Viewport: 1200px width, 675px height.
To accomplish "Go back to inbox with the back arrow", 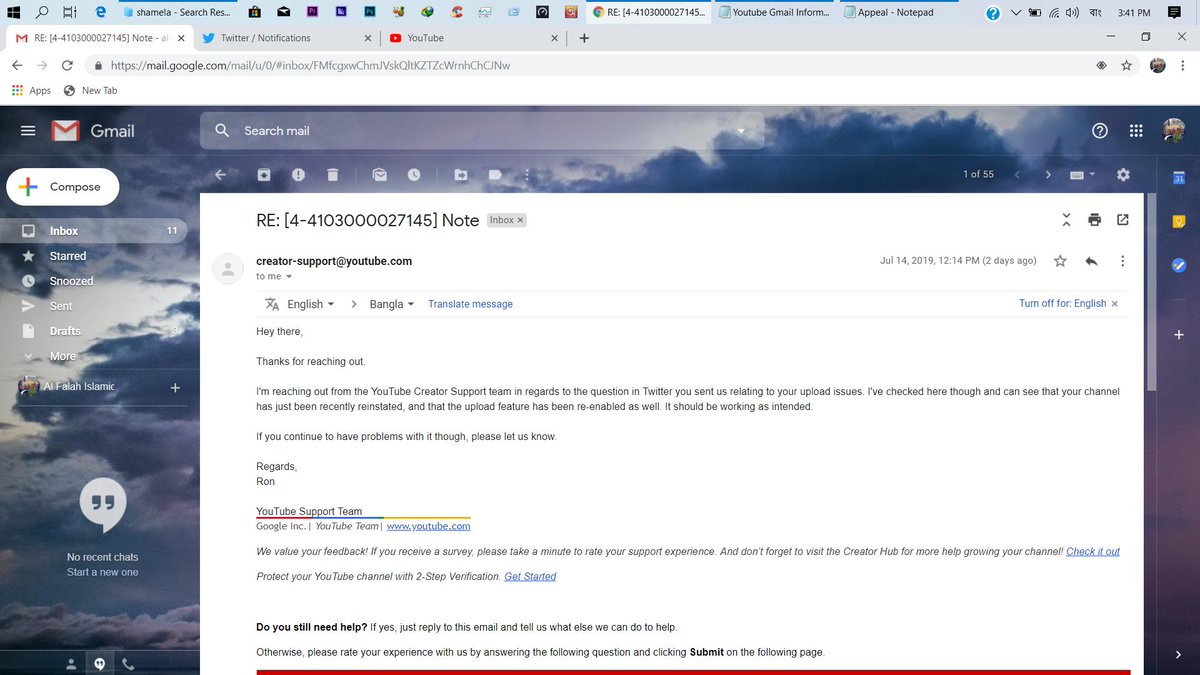I will point(221,174).
